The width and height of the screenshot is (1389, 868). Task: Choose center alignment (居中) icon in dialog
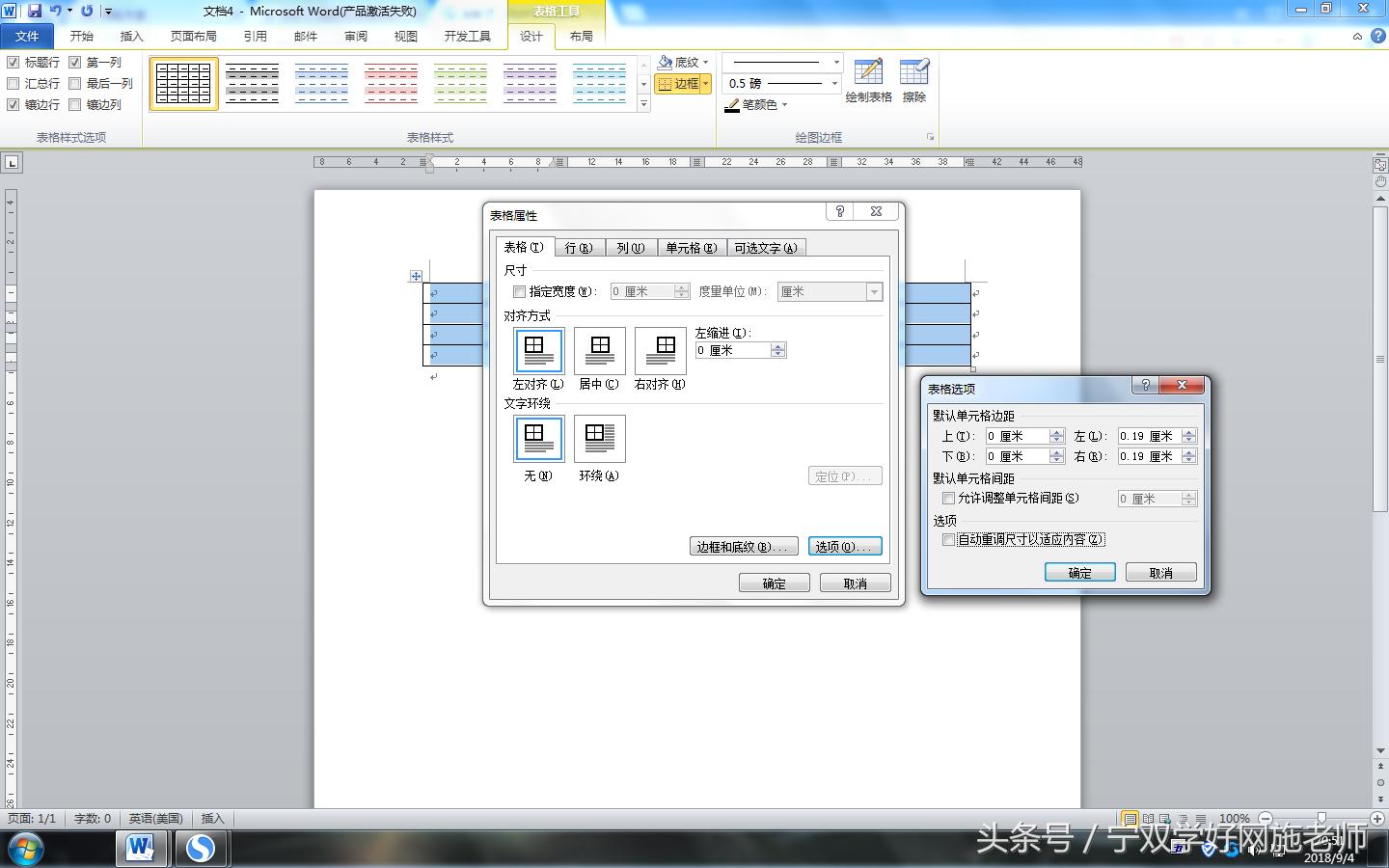599,350
